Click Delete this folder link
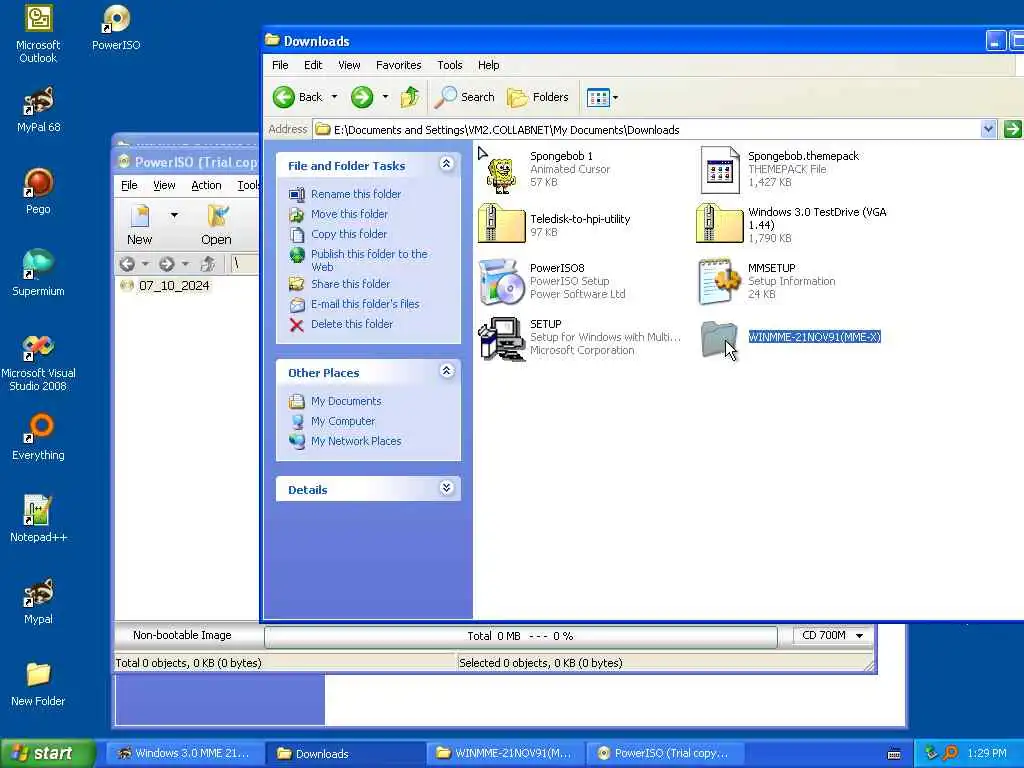Viewport: 1024px width, 768px height. [x=352, y=324]
